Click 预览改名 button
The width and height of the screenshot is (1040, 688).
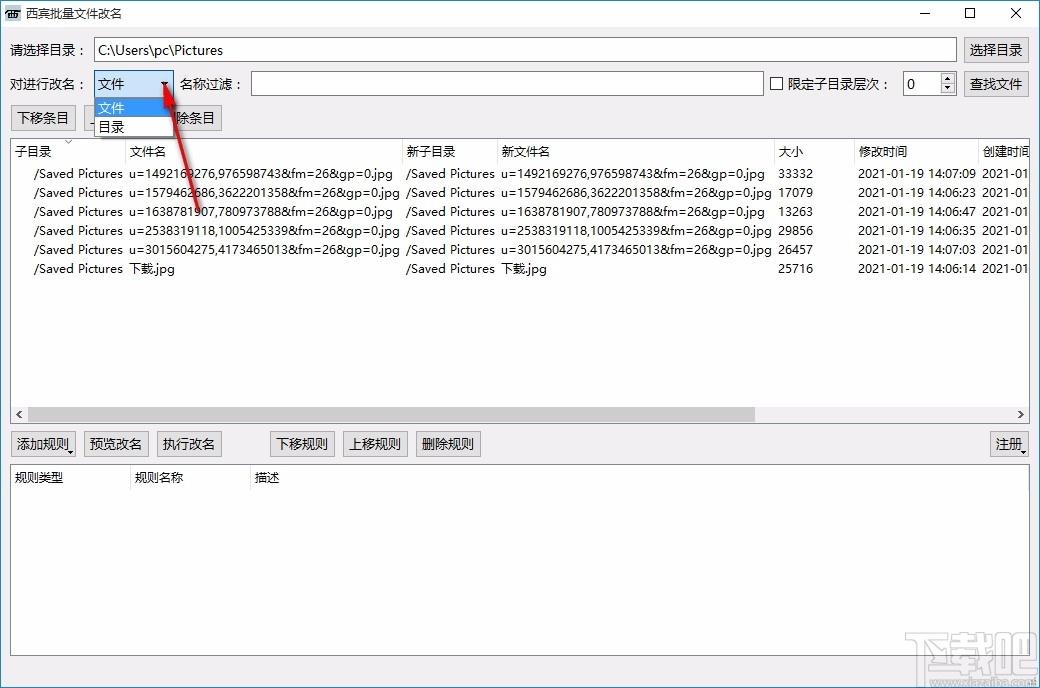pos(116,444)
